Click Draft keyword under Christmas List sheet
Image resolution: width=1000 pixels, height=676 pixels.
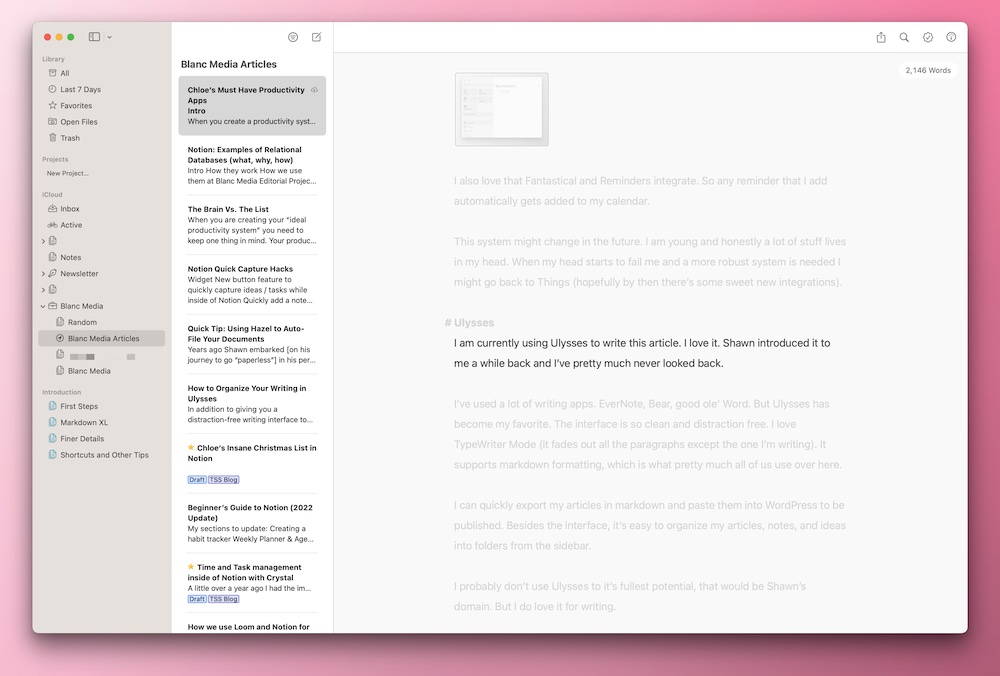(x=197, y=480)
